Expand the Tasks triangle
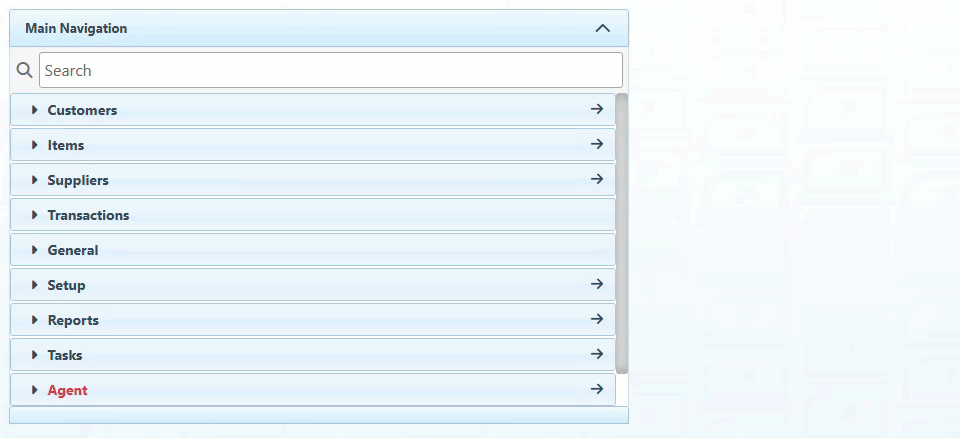 click(35, 355)
